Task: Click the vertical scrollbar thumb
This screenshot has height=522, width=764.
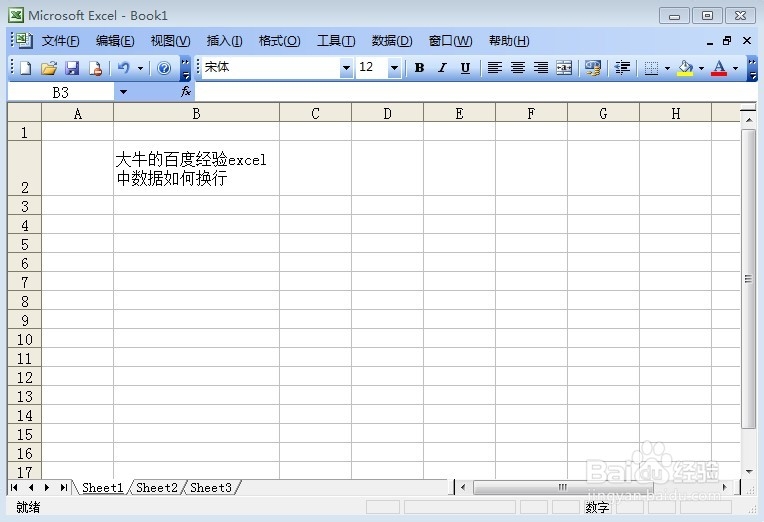Action: [x=748, y=279]
